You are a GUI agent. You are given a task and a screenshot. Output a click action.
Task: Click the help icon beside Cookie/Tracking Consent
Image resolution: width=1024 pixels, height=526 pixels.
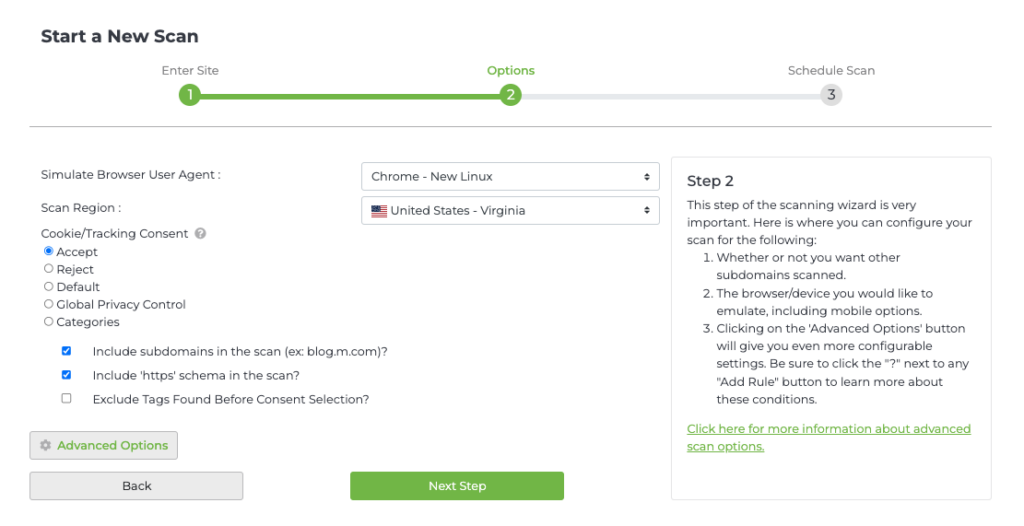pos(200,234)
